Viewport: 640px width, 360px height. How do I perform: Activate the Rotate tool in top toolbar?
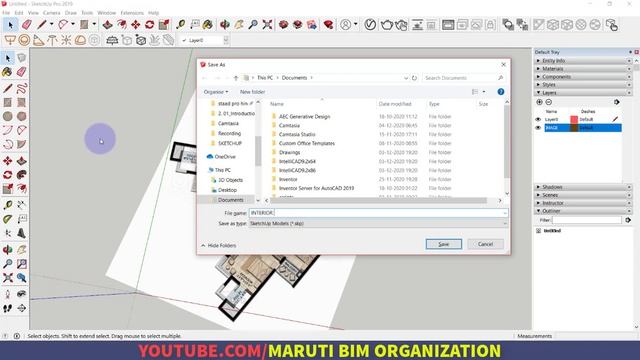click(x=149, y=25)
